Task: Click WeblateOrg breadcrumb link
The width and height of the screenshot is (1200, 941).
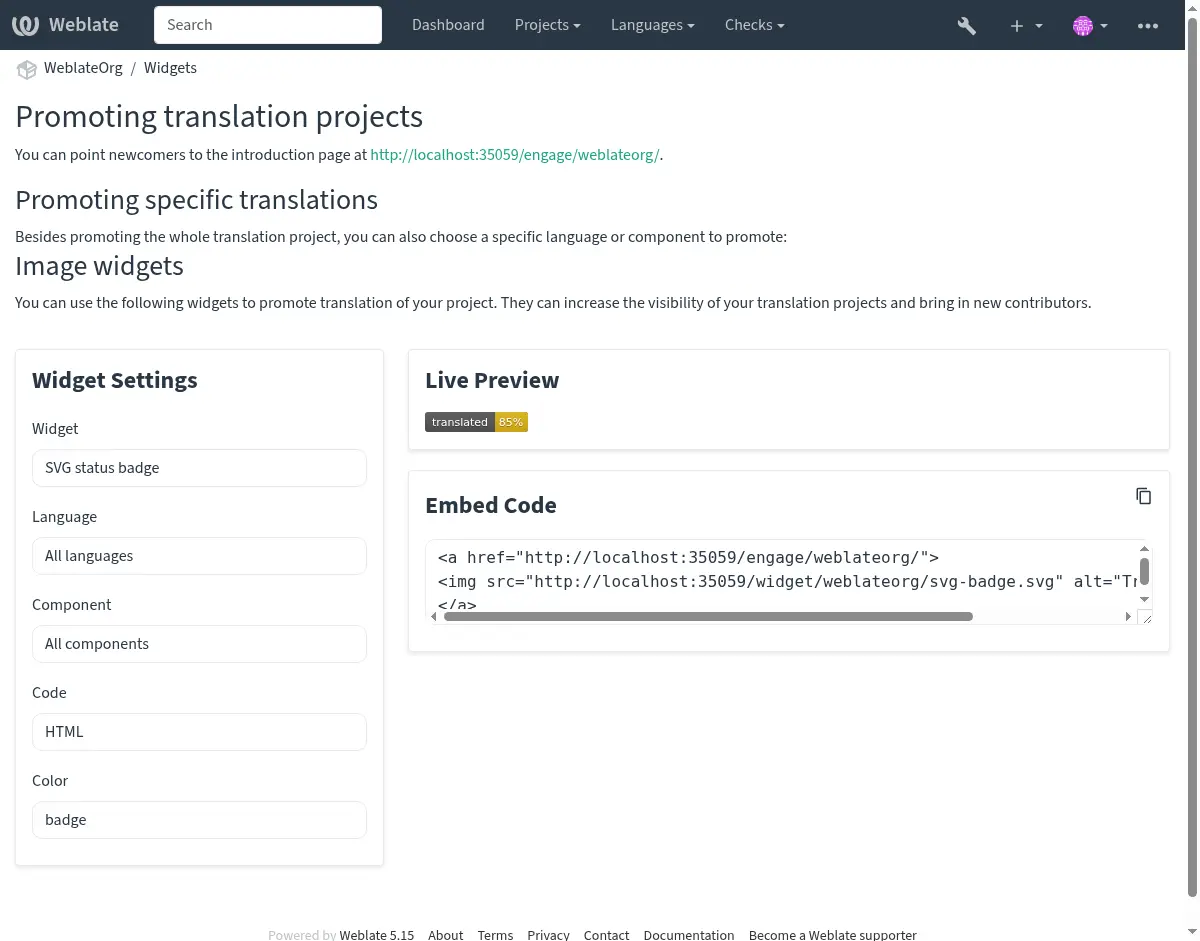Action: coord(83,68)
